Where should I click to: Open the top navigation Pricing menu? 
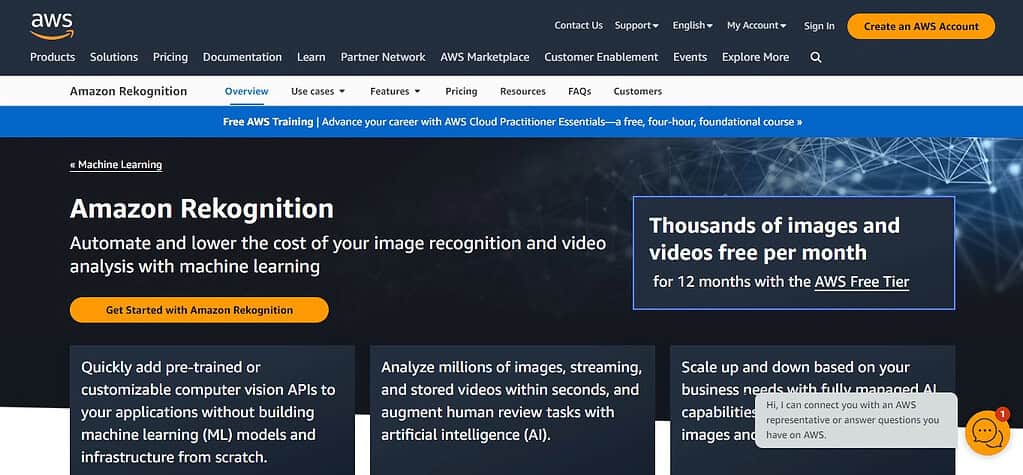(x=170, y=57)
